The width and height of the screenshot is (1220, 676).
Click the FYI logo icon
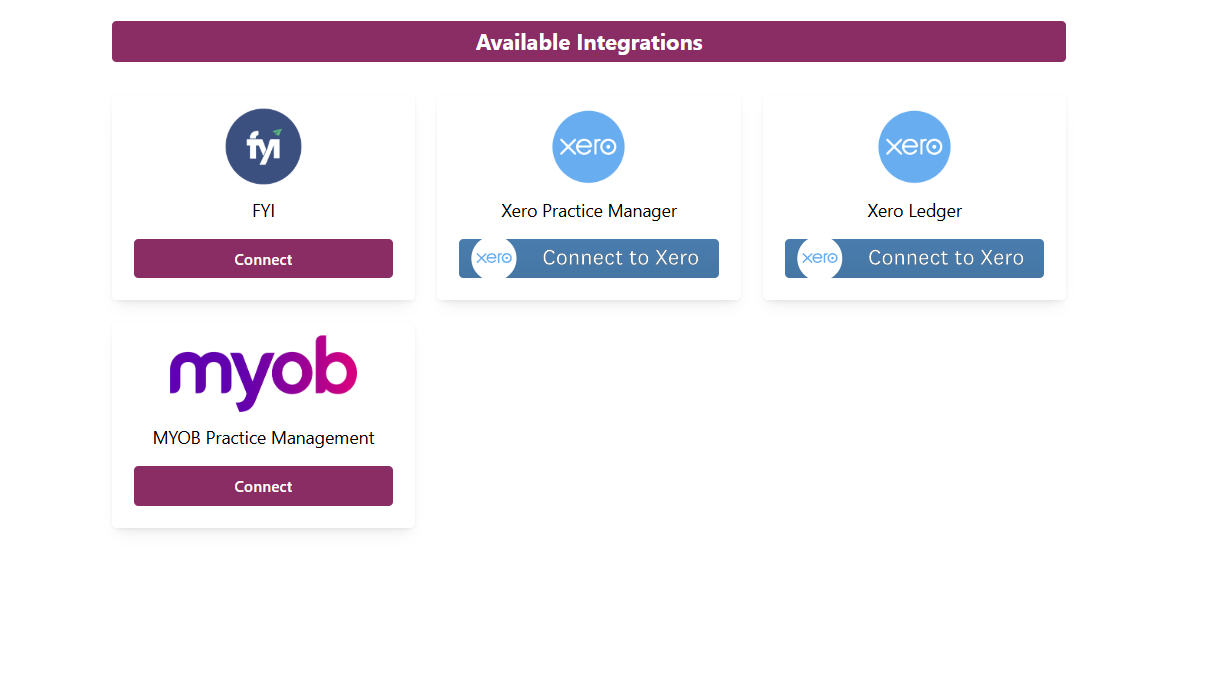click(x=263, y=147)
